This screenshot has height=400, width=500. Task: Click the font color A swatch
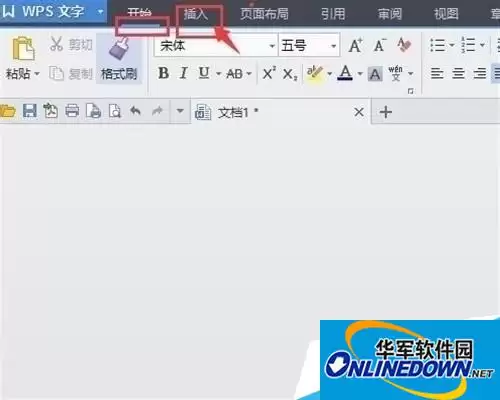click(x=345, y=73)
